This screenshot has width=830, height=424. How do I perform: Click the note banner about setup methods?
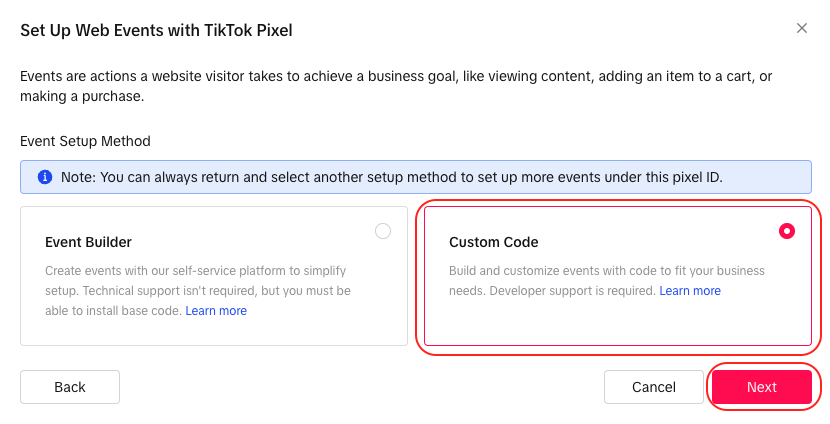tap(416, 177)
